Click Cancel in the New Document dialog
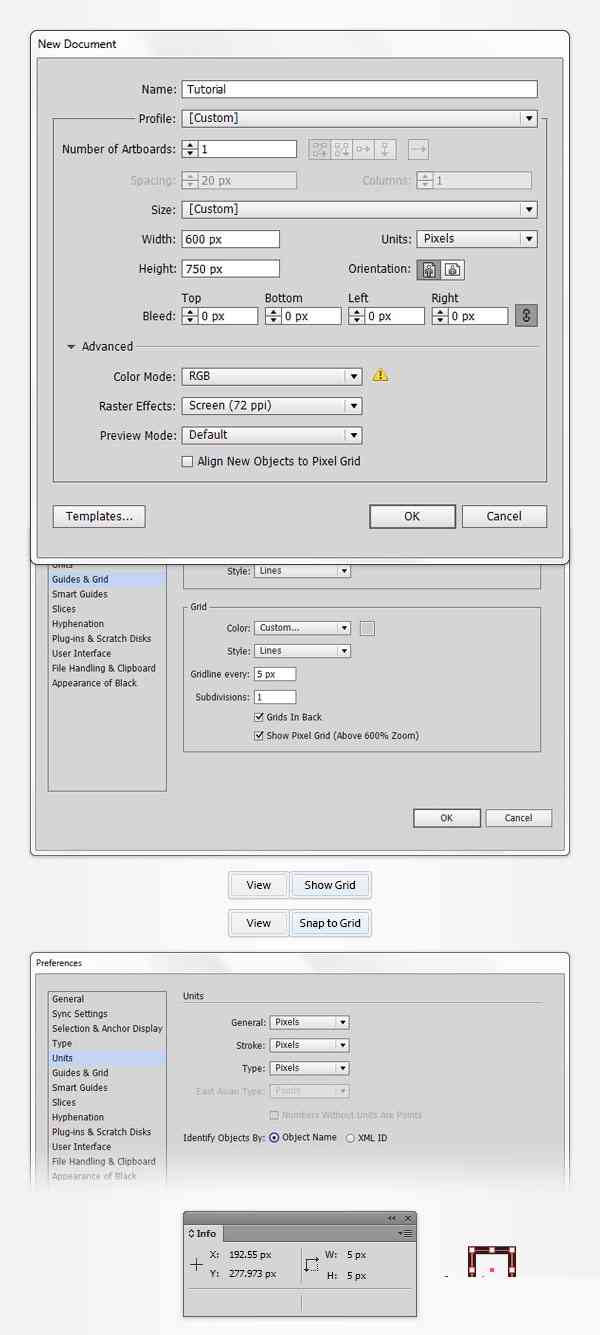This screenshot has width=600, height=1335. [x=504, y=516]
